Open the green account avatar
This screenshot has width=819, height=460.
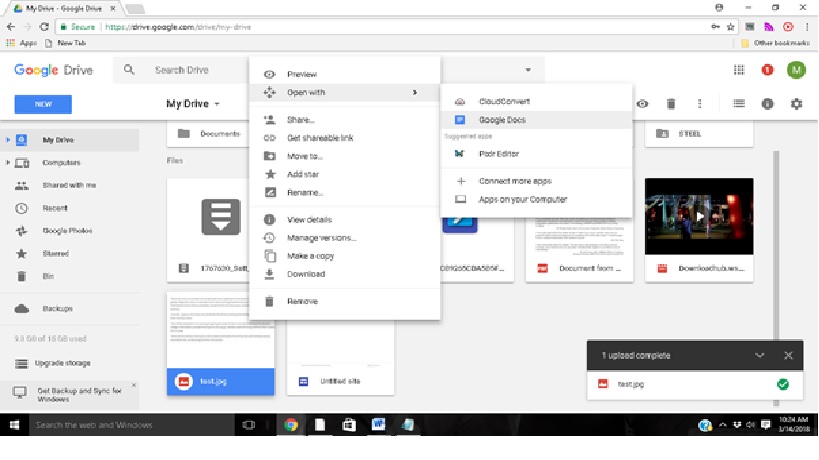click(796, 69)
